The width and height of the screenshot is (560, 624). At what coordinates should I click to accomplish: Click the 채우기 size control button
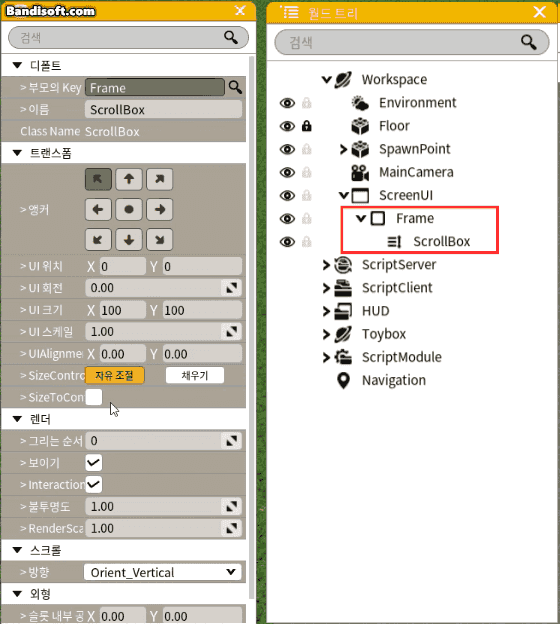[195, 375]
